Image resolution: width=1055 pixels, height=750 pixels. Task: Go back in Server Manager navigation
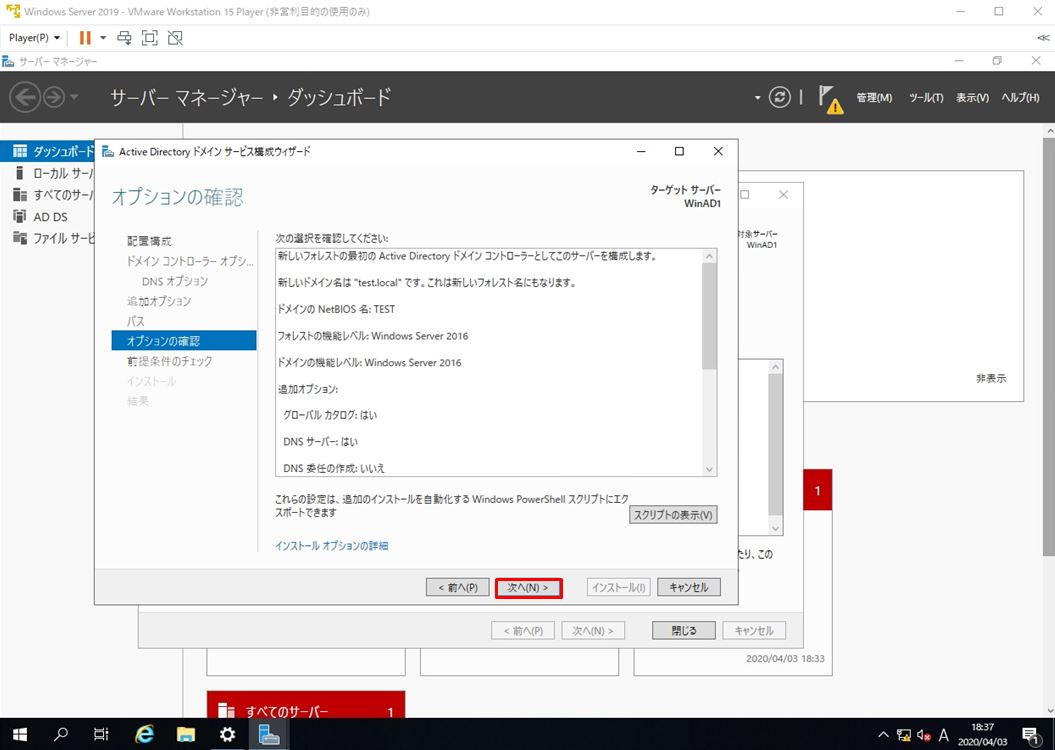point(25,98)
